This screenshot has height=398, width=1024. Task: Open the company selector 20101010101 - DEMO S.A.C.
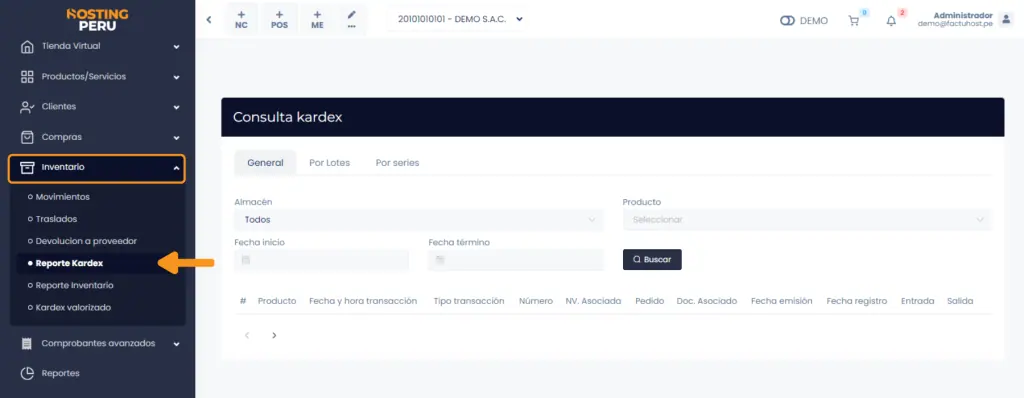460,19
